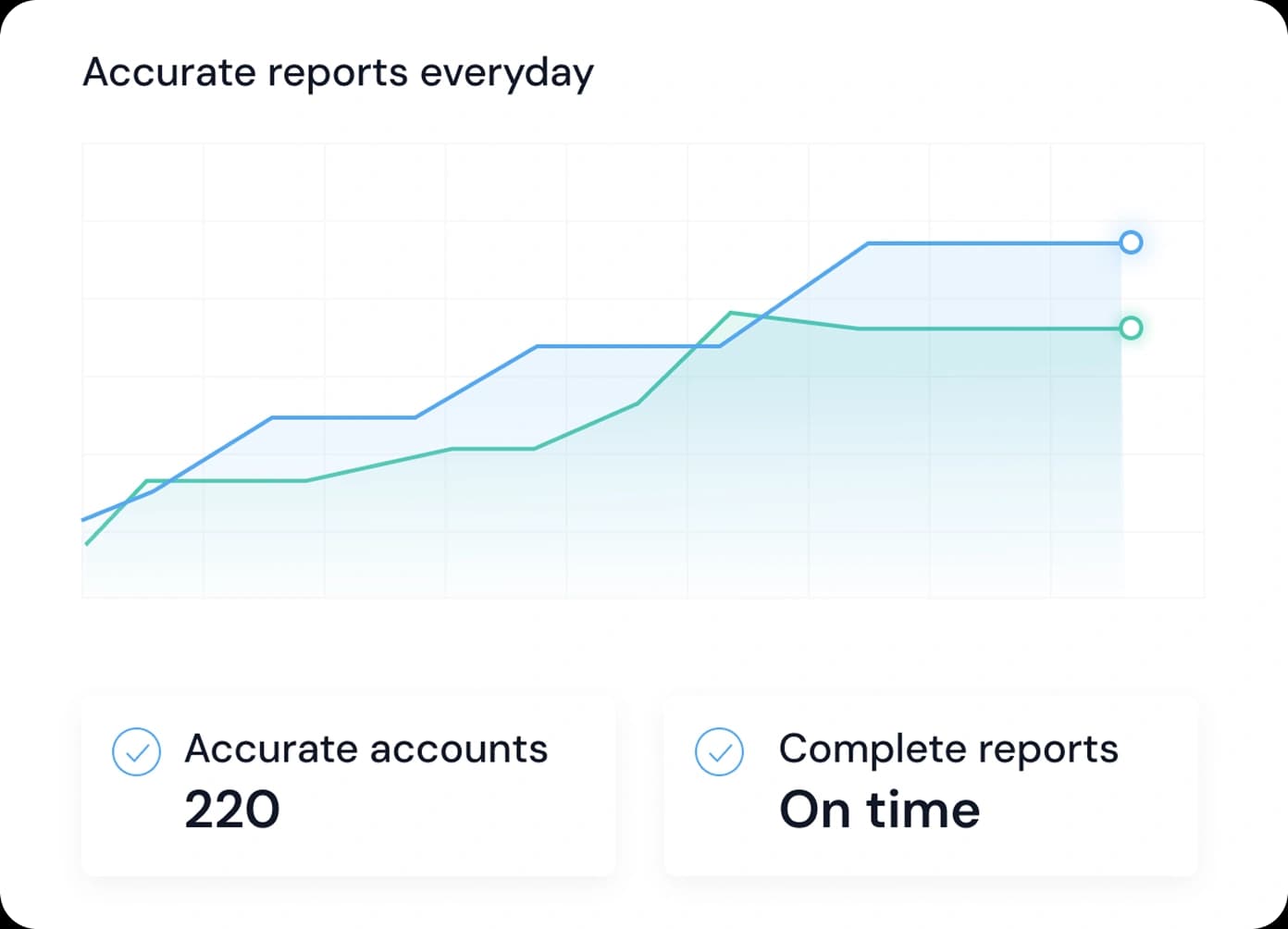Click the checkmark icon beside Accurate accounts
1288x929 pixels.
tap(136, 751)
